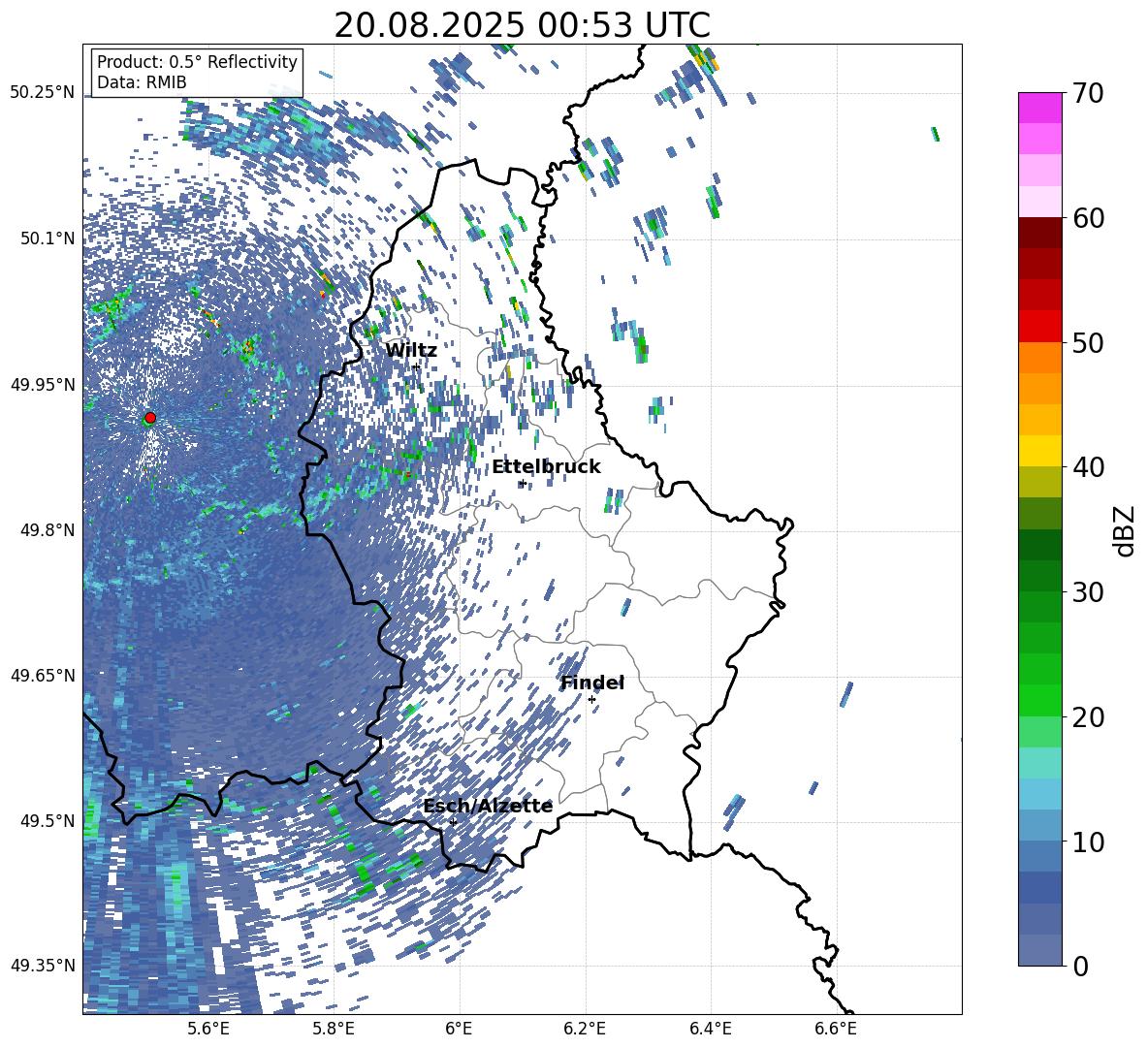Click the 6.6°E longitude label

[x=836, y=1029]
